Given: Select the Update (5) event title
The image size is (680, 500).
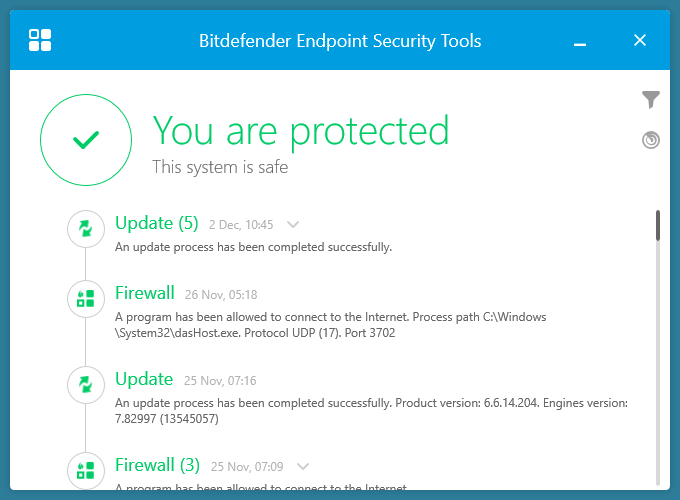Looking at the screenshot, I should [157, 223].
